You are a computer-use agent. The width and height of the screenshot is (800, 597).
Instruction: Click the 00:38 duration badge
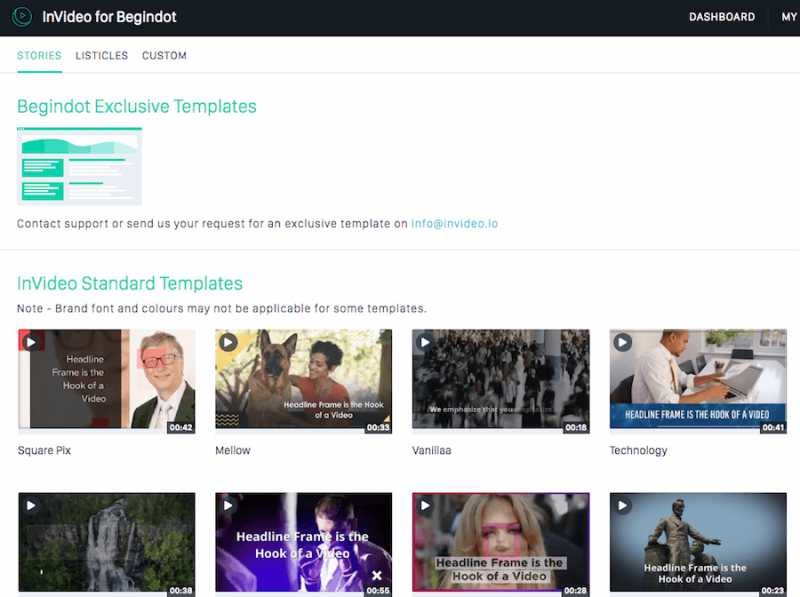(x=181, y=590)
